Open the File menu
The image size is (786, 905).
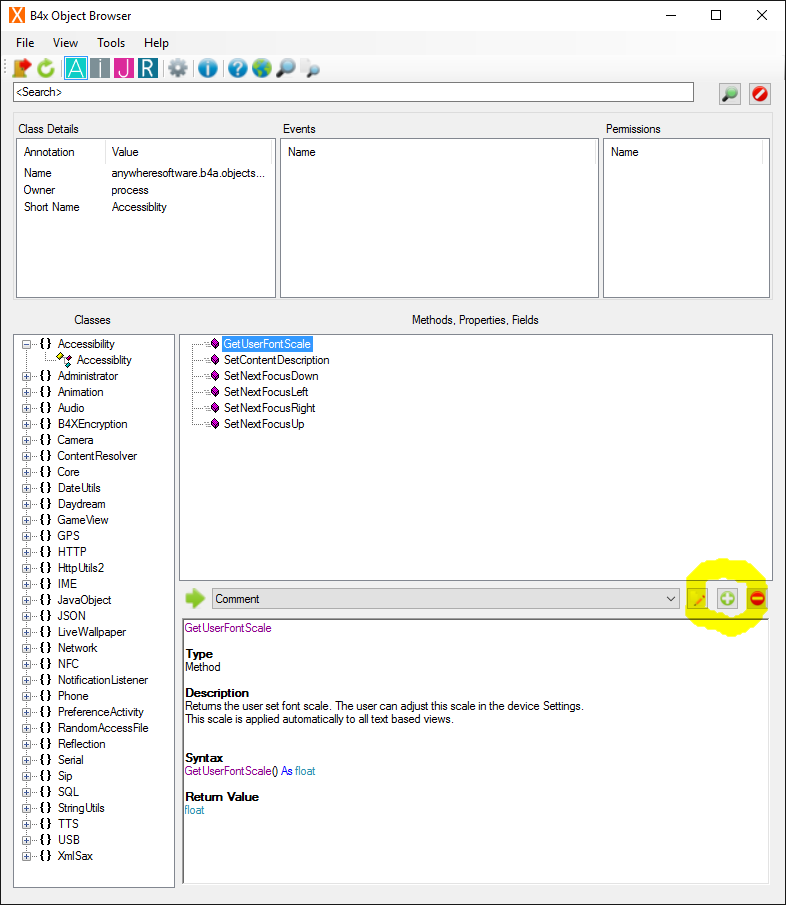[x=25, y=43]
